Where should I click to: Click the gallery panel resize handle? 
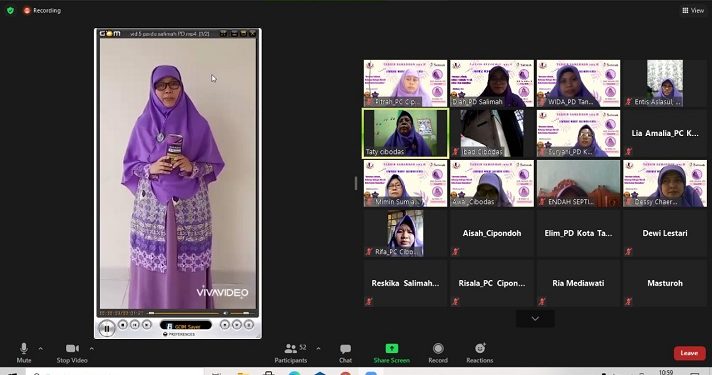point(356,183)
